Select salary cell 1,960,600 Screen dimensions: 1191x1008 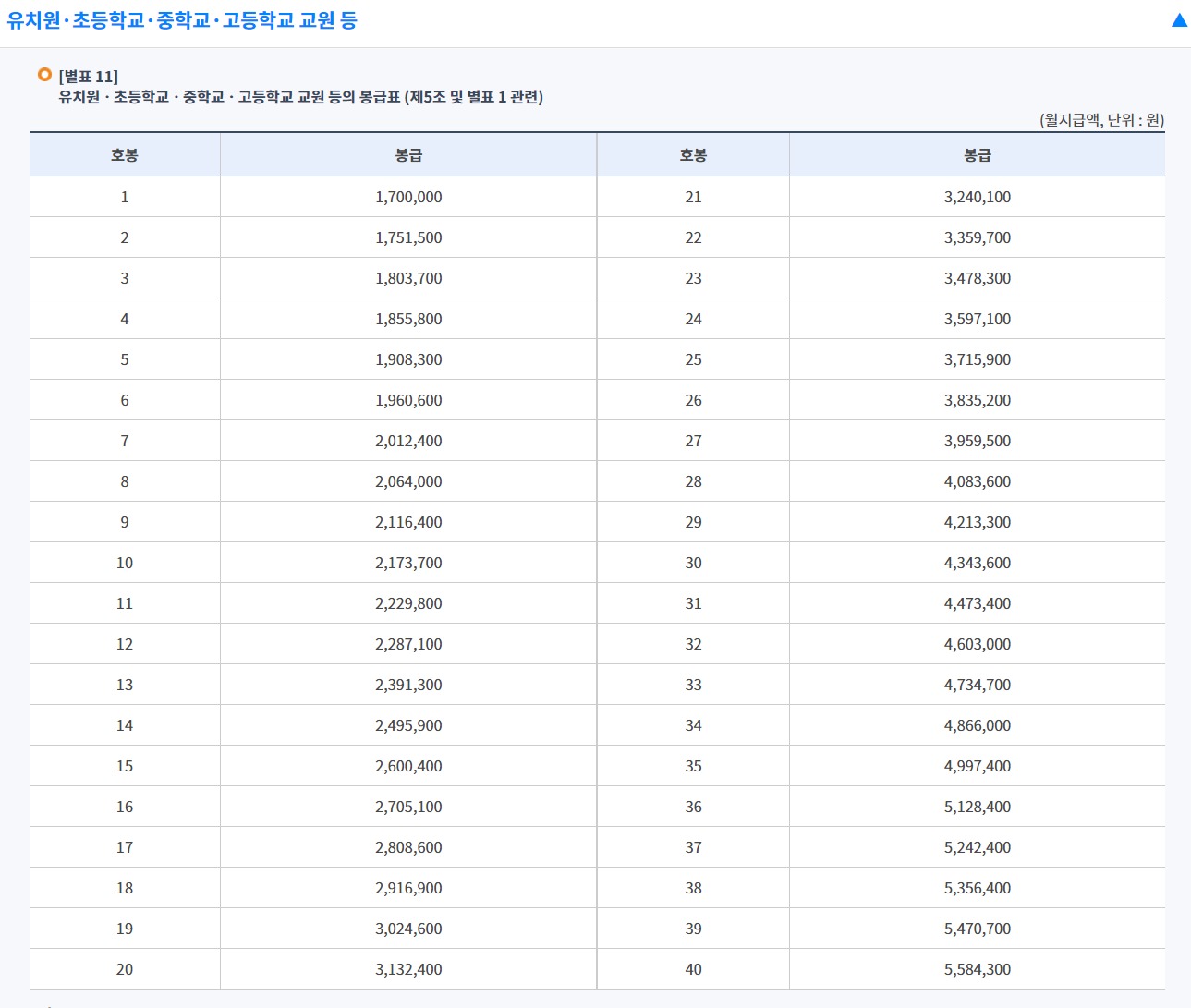pyautogui.click(x=408, y=400)
